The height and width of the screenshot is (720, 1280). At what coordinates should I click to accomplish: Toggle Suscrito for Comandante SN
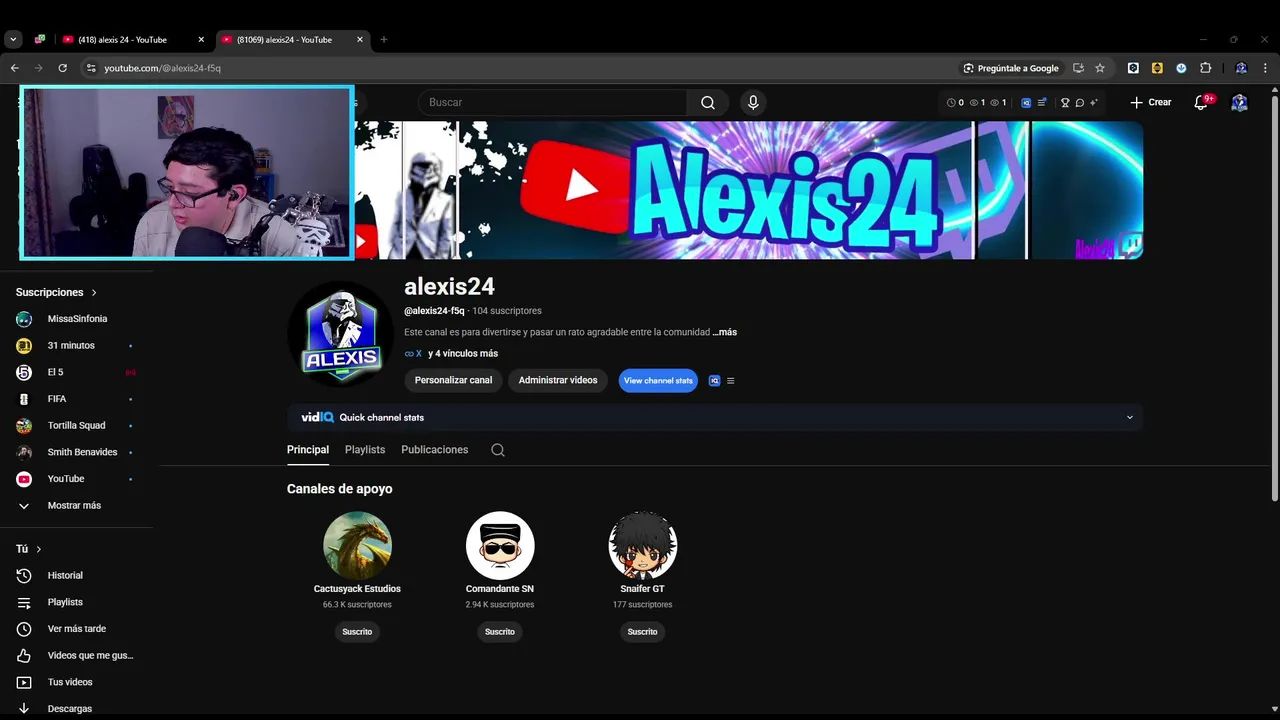(x=500, y=632)
